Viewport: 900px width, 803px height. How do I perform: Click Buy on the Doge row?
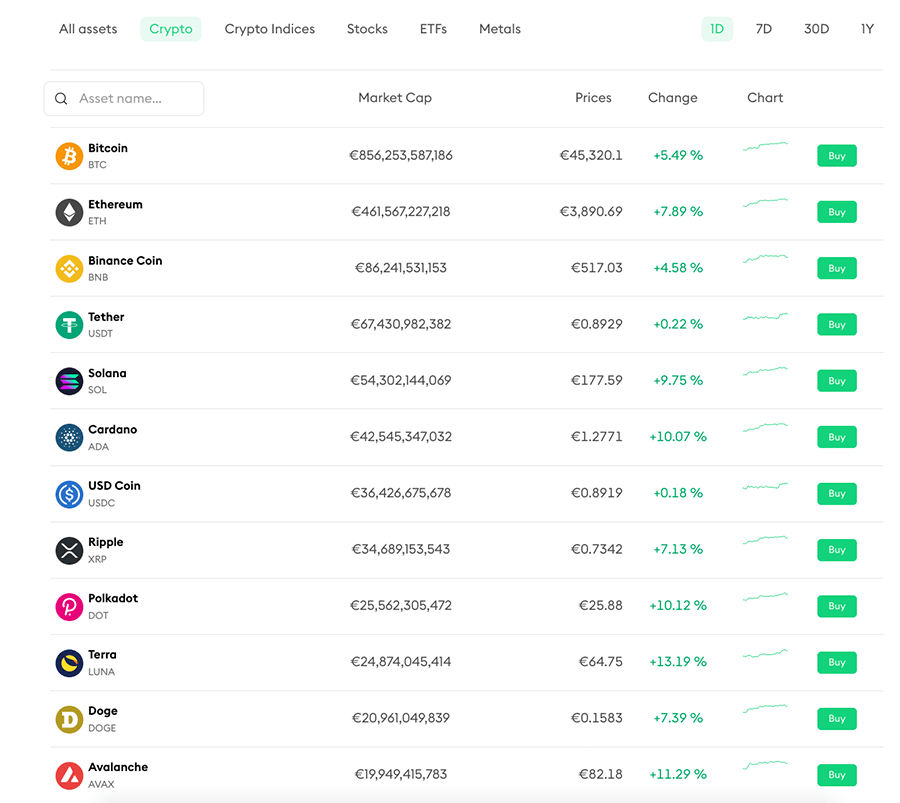(837, 719)
